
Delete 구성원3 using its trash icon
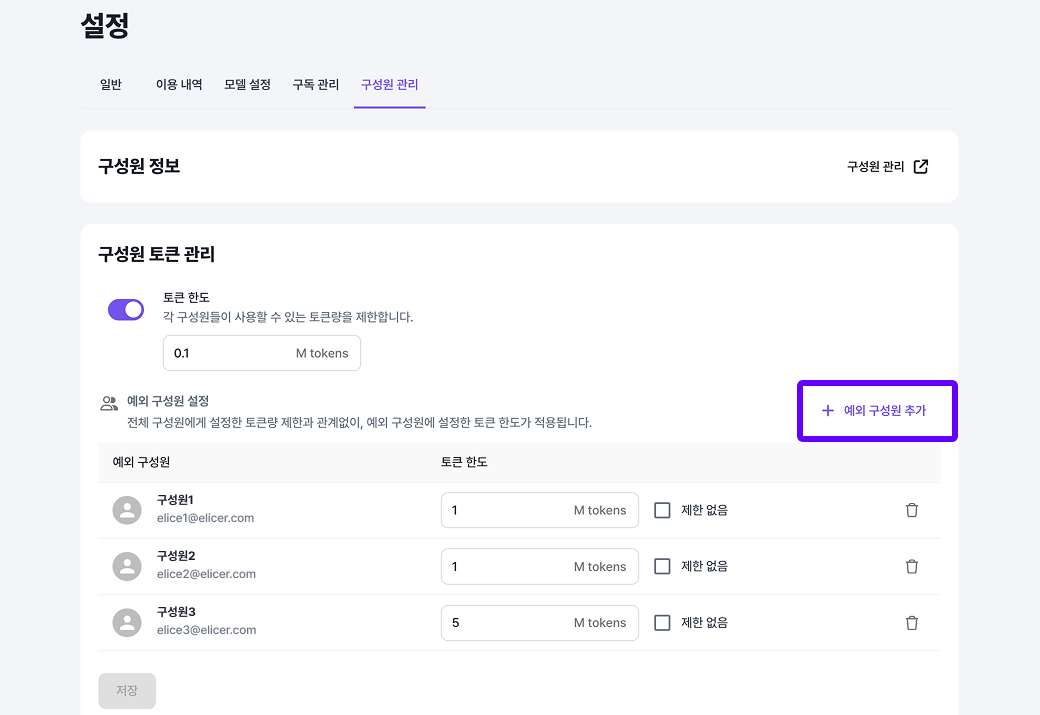(911, 622)
